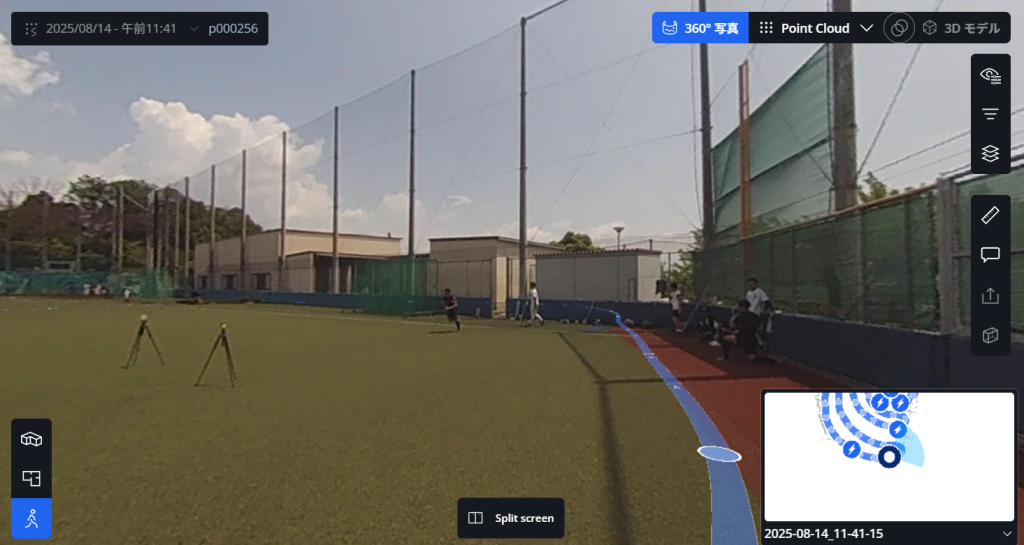The image size is (1024, 545).
Task: Switch to the 360° 写真 tab
Action: (700, 28)
